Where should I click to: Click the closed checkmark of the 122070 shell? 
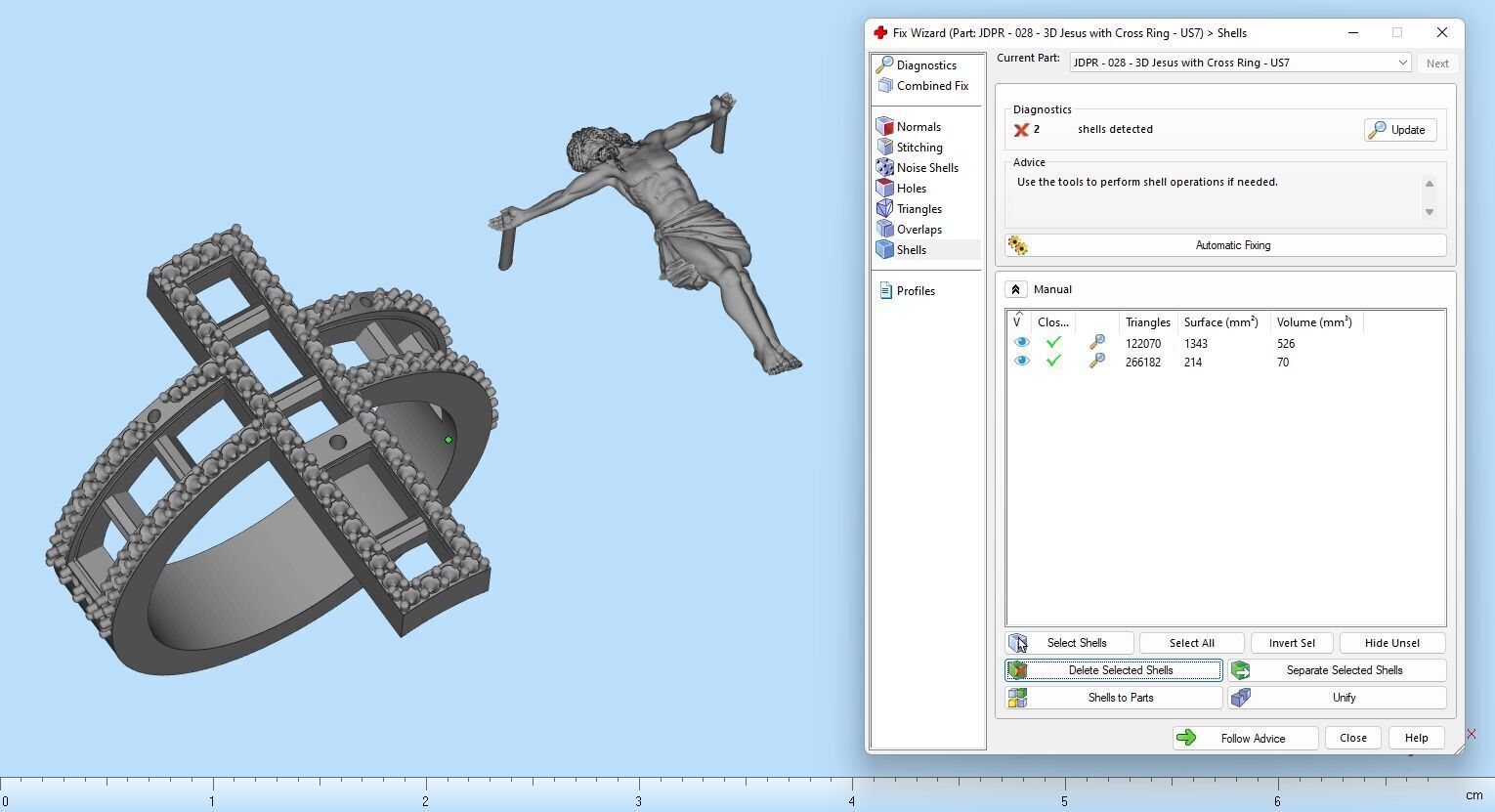tap(1053, 343)
